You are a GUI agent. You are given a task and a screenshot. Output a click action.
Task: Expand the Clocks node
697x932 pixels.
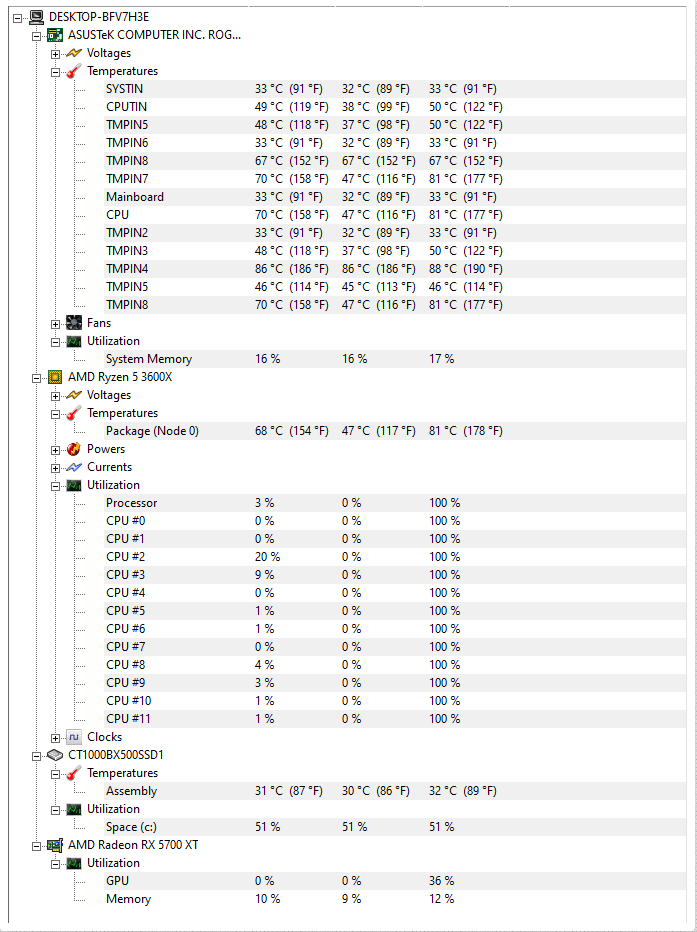point(55,738)
